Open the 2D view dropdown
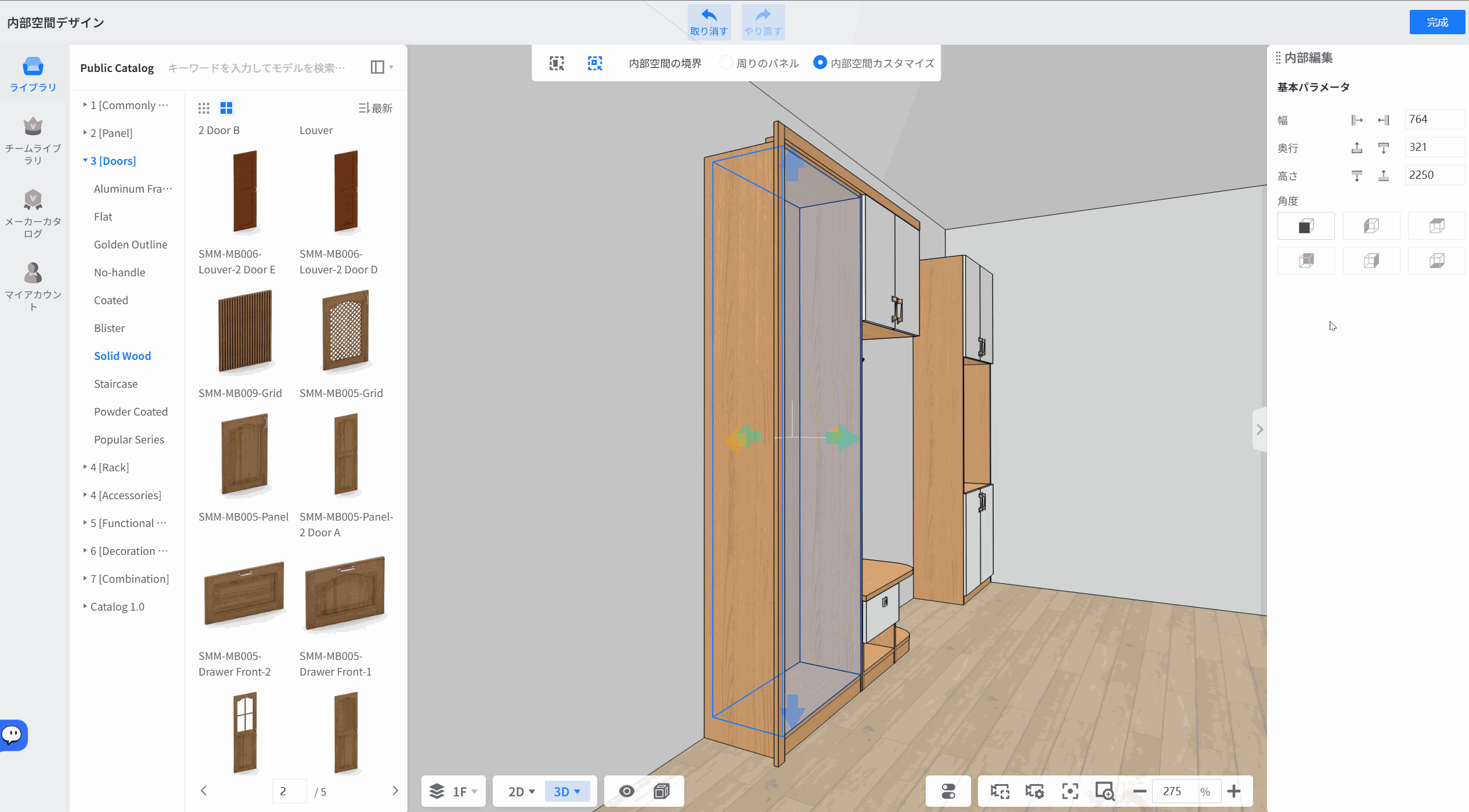 tap(521, 792)
